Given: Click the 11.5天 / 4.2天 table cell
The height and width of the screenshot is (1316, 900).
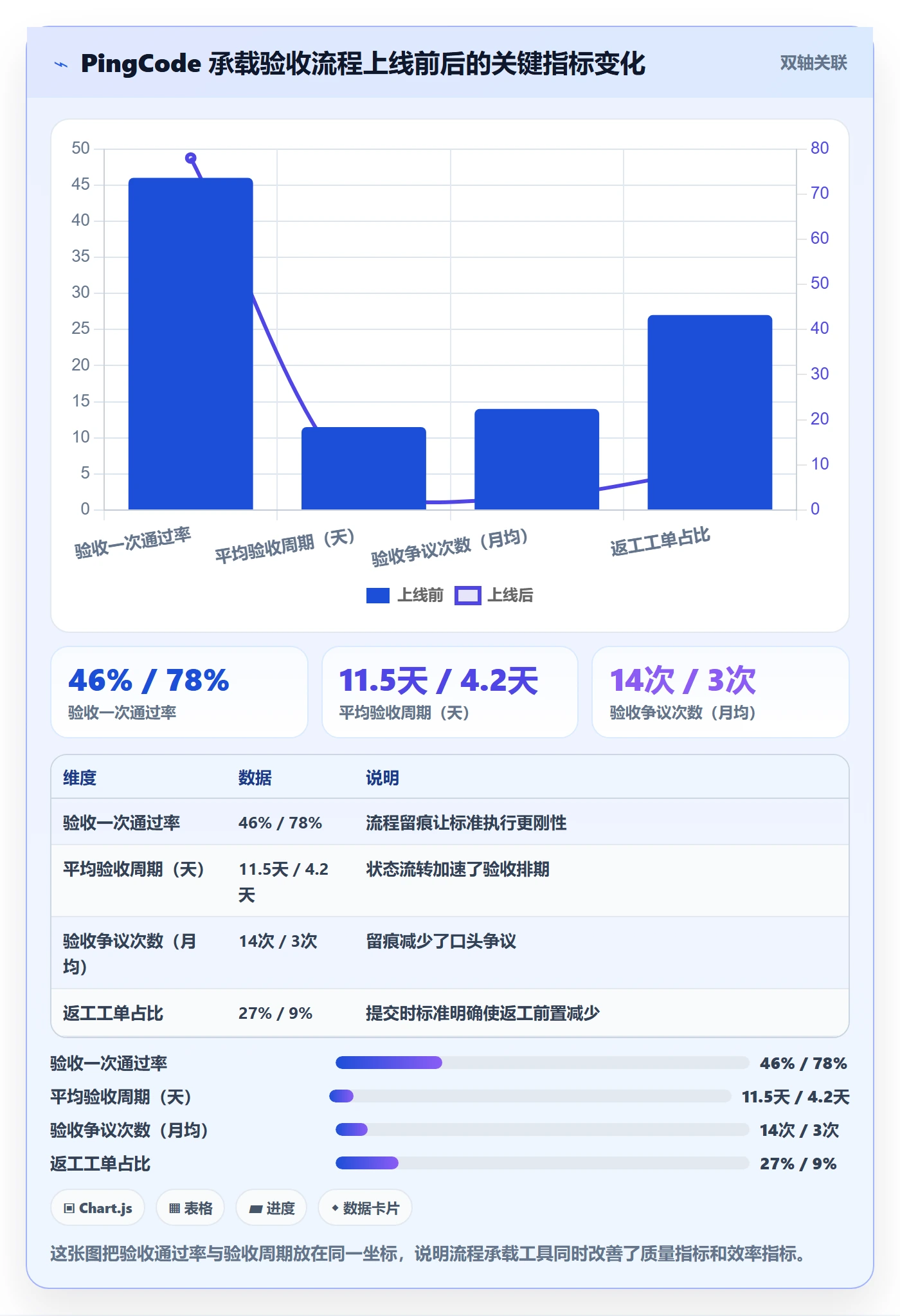Looking at the screenshot, I should coord(283,882).
